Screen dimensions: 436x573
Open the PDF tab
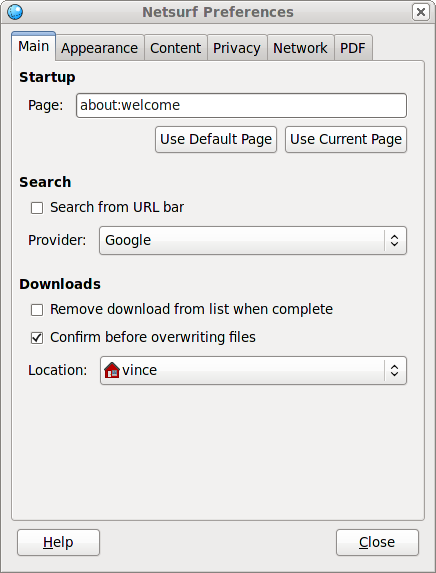pyautogui.click(x=353, y=48)
